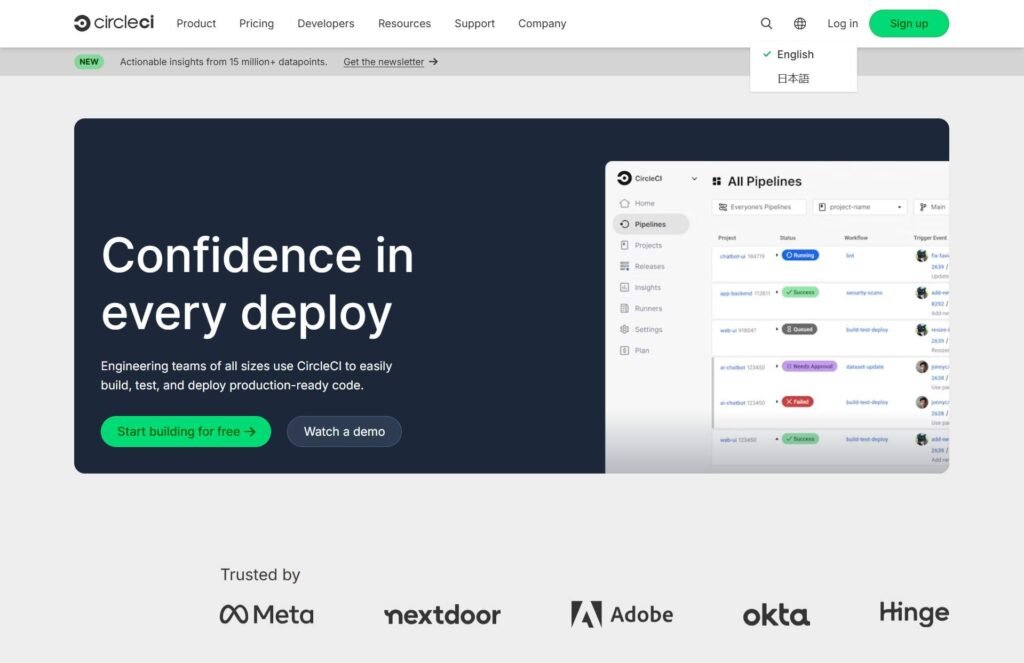
Task: Click the Status column header
Action: [x=788, y=238]
